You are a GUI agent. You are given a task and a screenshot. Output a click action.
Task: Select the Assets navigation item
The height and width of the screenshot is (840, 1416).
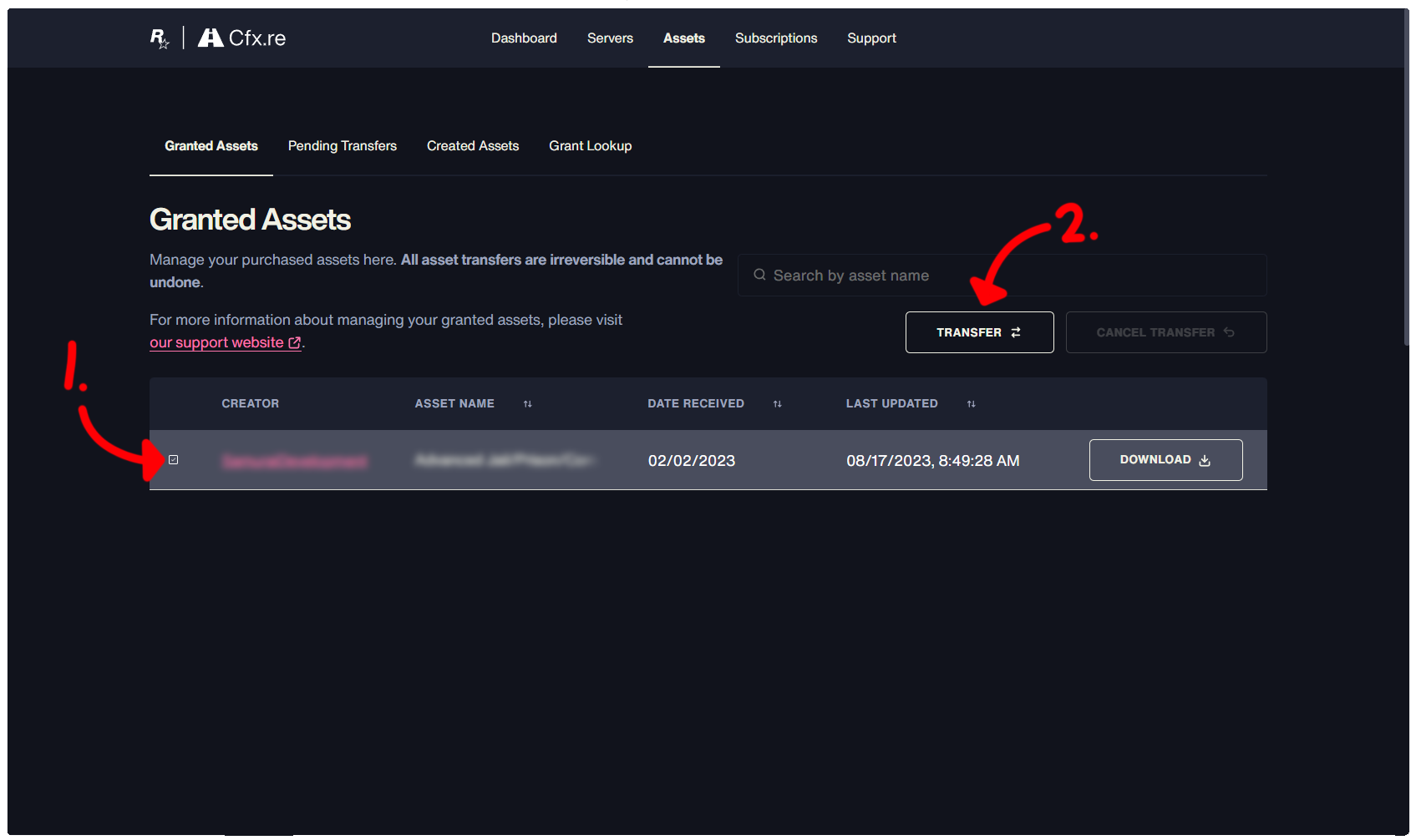[684, 38]
